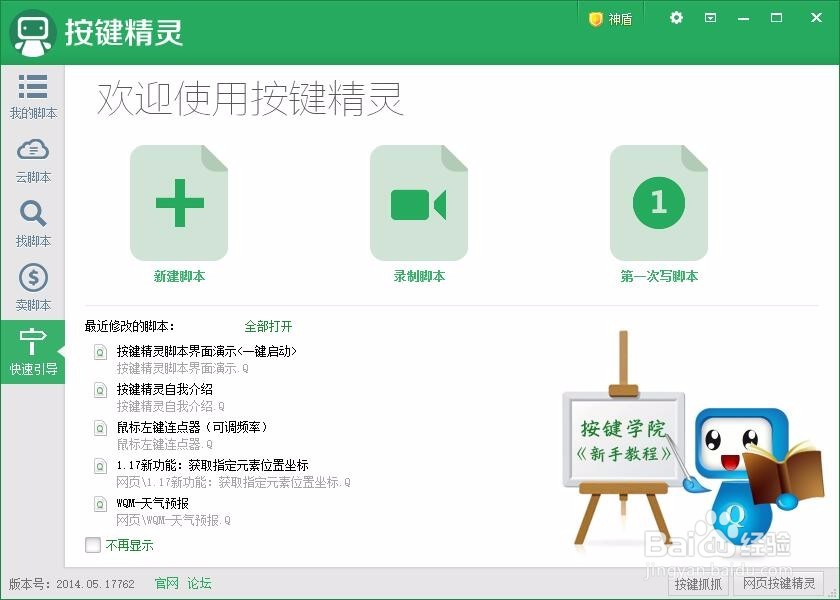840x600 pixels.
Task: Click the 神盾 shield button
Action: pyautogui.click(x=611, y=19)
